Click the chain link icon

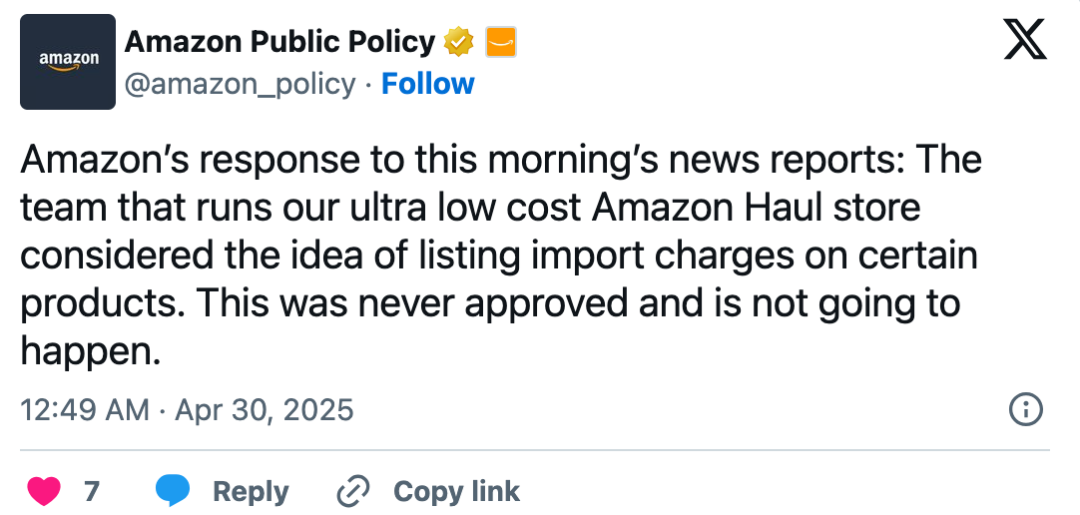coord(353,491)
